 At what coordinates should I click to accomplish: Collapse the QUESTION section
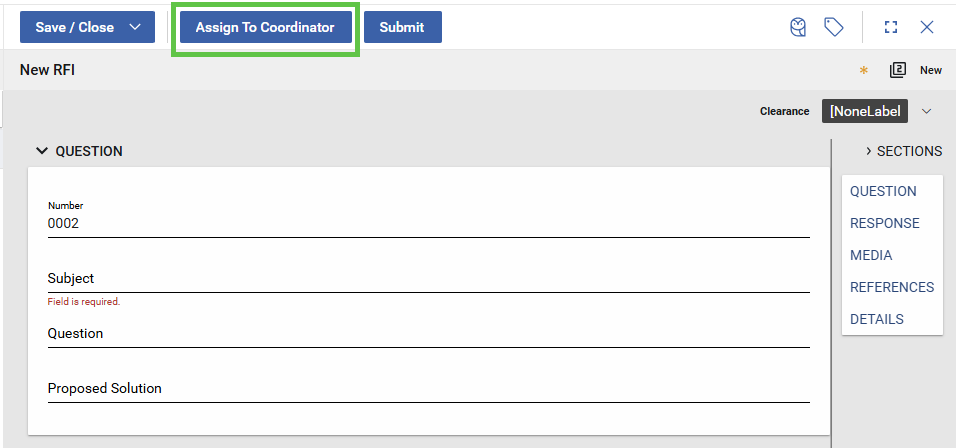(x=42, y=151)
